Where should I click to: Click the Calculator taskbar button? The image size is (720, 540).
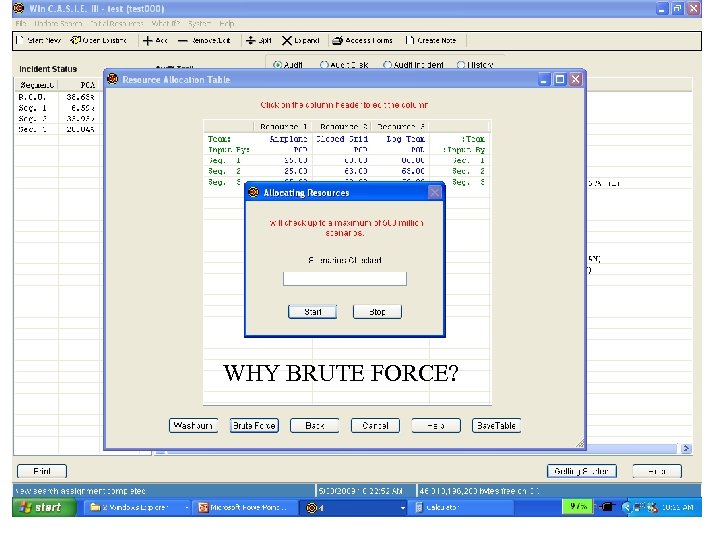click(x=463, y=507)
